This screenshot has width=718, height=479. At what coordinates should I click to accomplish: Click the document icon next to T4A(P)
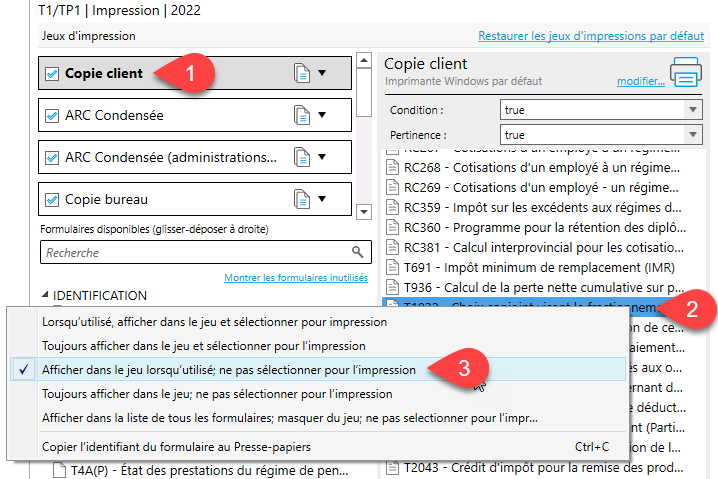coord(59,470)
